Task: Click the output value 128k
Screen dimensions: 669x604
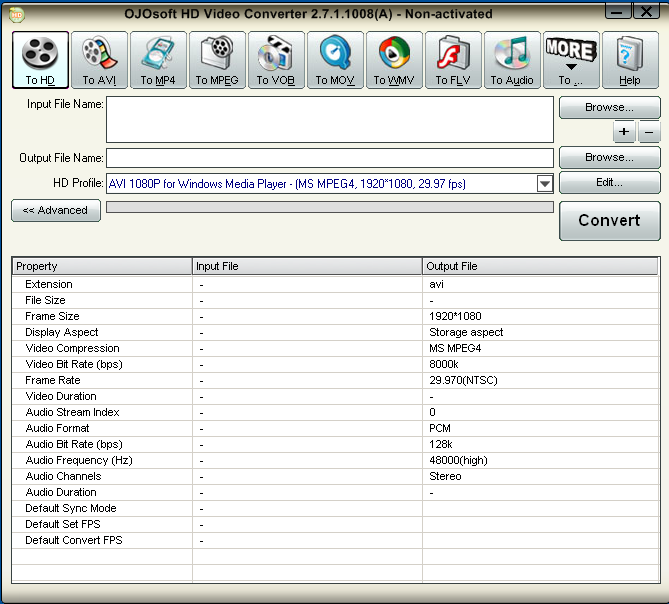Action: click(441, 444)
